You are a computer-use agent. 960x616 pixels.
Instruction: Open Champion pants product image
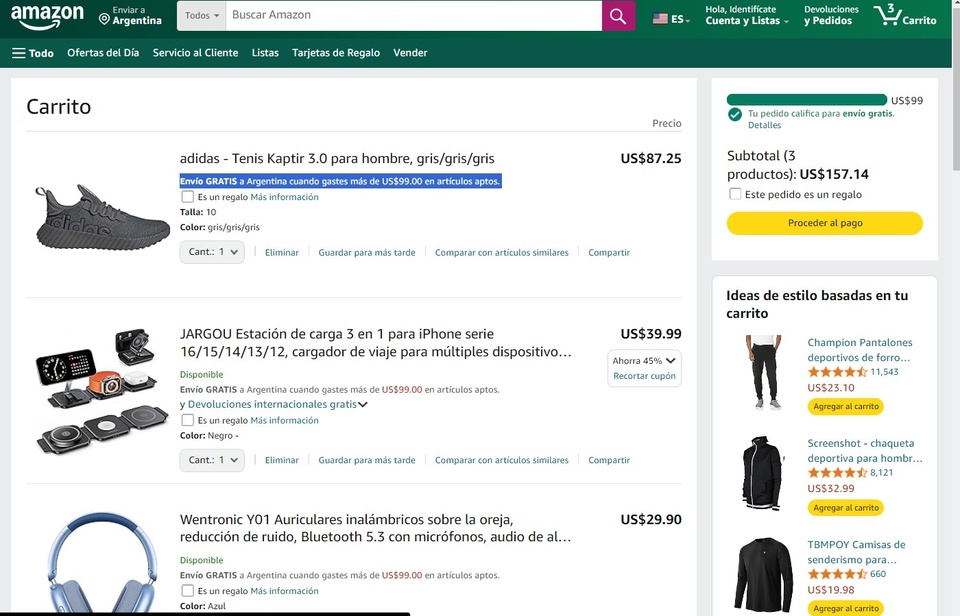[763, 372]
